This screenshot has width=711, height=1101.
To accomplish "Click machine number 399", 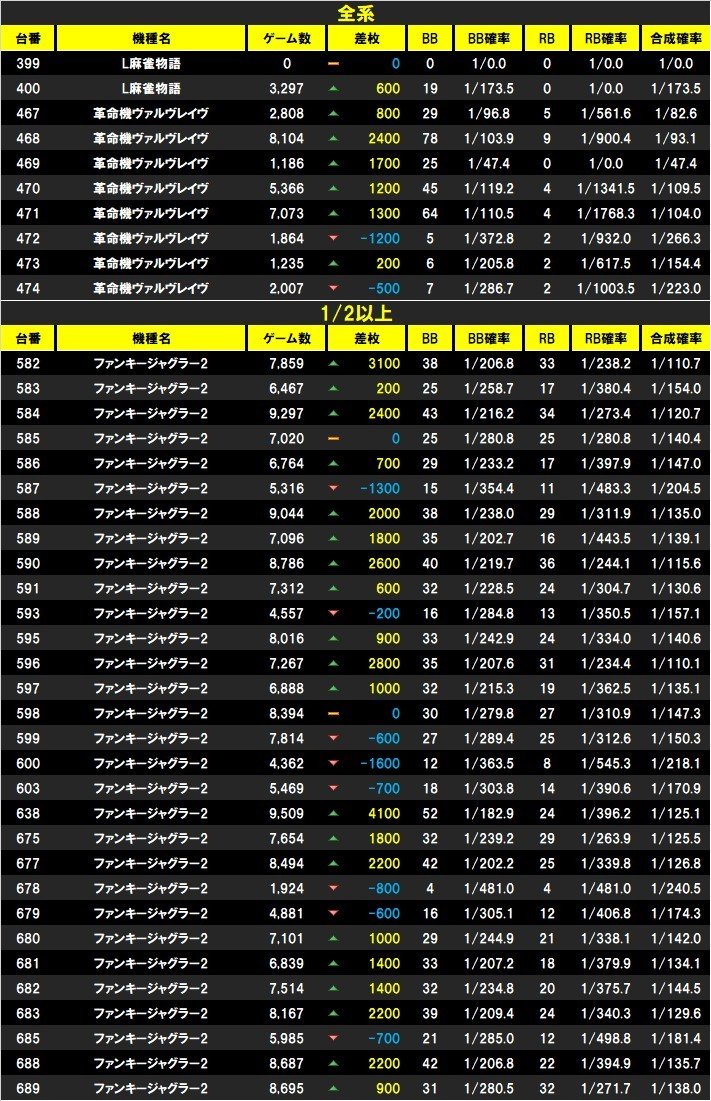I will (x=28, y=64).
